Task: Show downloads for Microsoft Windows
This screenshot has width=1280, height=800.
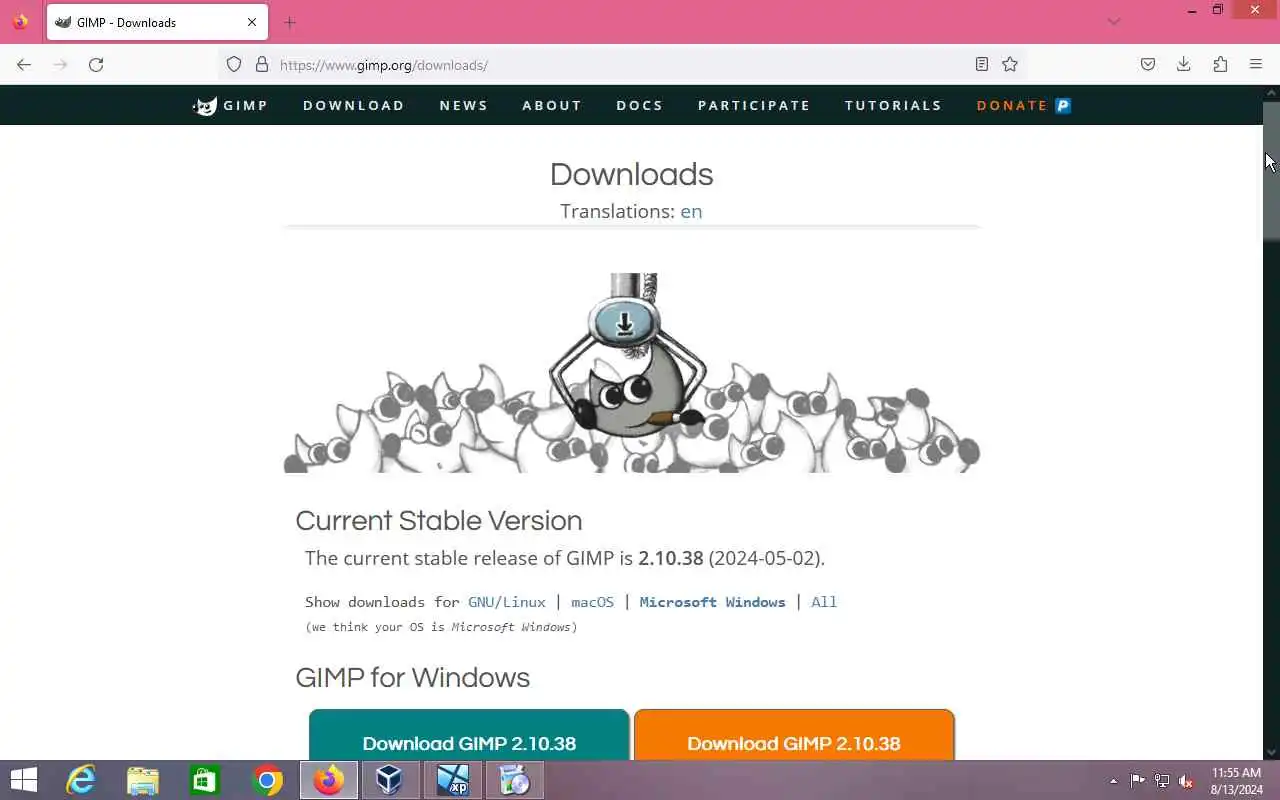Action: [x=712, y=602]
